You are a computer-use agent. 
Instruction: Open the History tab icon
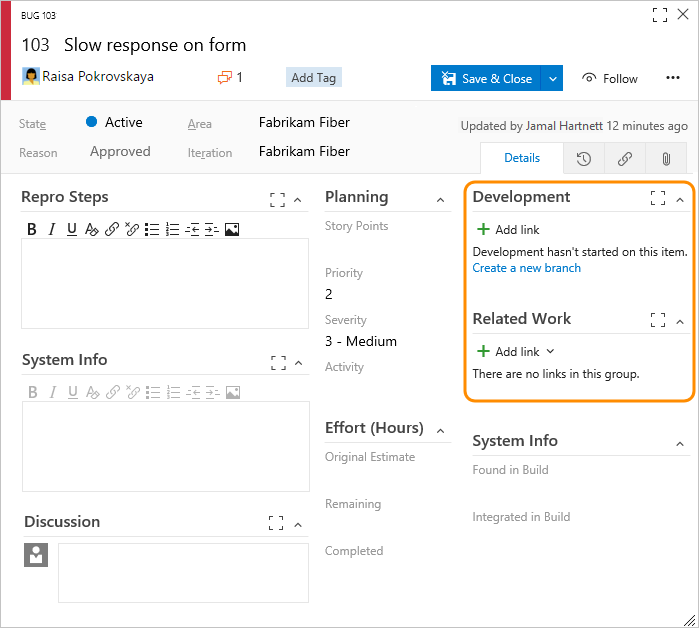click(x=583, y=158)
